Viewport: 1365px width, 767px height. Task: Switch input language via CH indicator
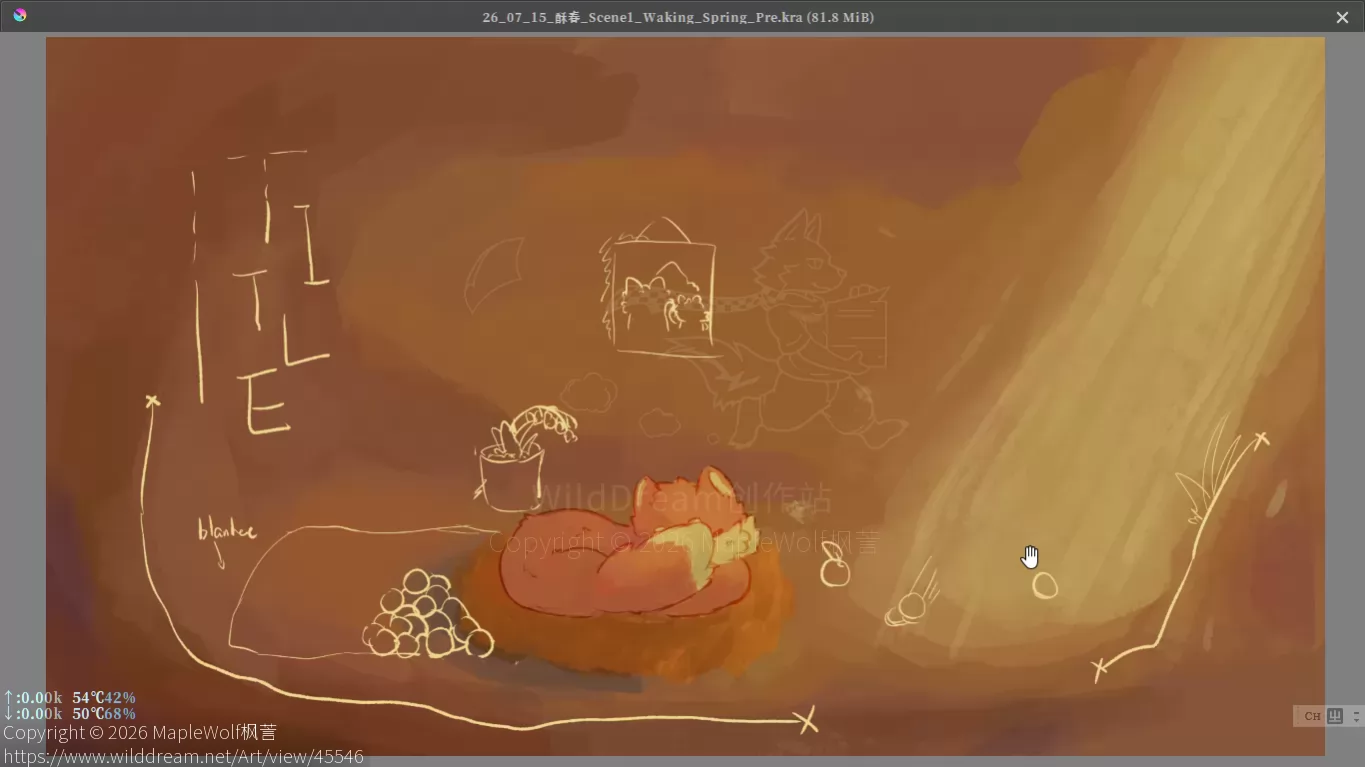[x=1312, y=716]
